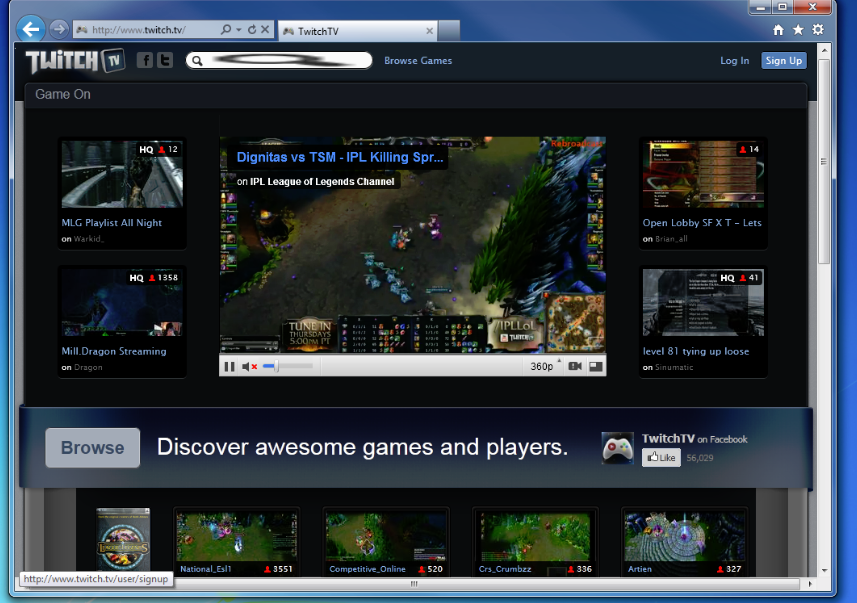Open the Competitive_Online stream thumbnail
The image size is (857, 603).
386,536
